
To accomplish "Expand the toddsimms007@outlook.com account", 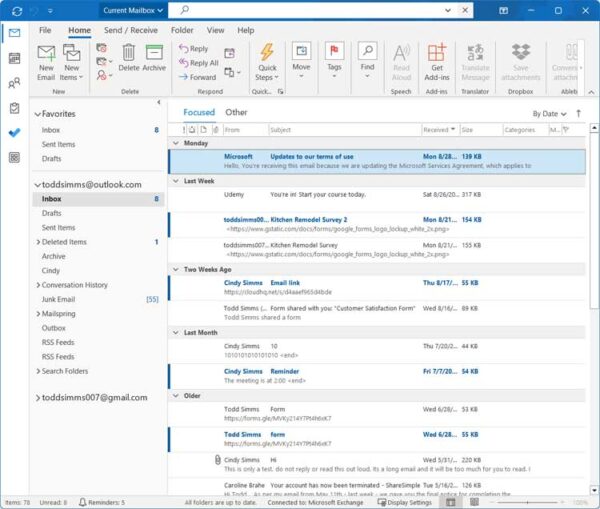I will pyautogui.click(x=37, y=397).
